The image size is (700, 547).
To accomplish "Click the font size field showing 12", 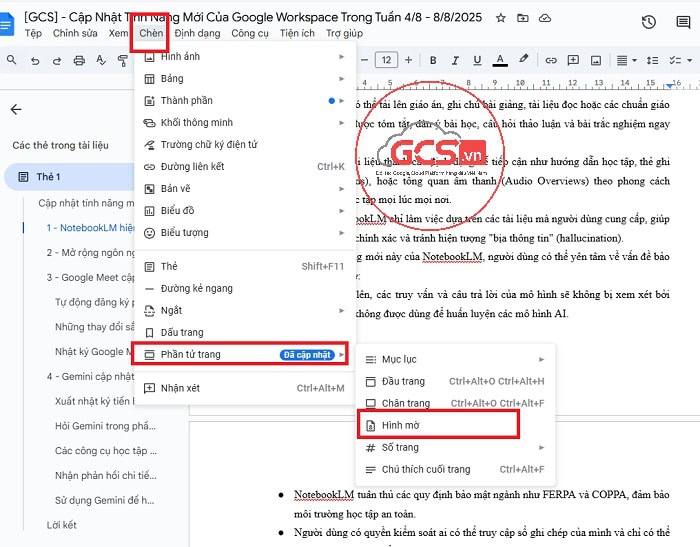I will pyautogui.click(x=385, y=60).
